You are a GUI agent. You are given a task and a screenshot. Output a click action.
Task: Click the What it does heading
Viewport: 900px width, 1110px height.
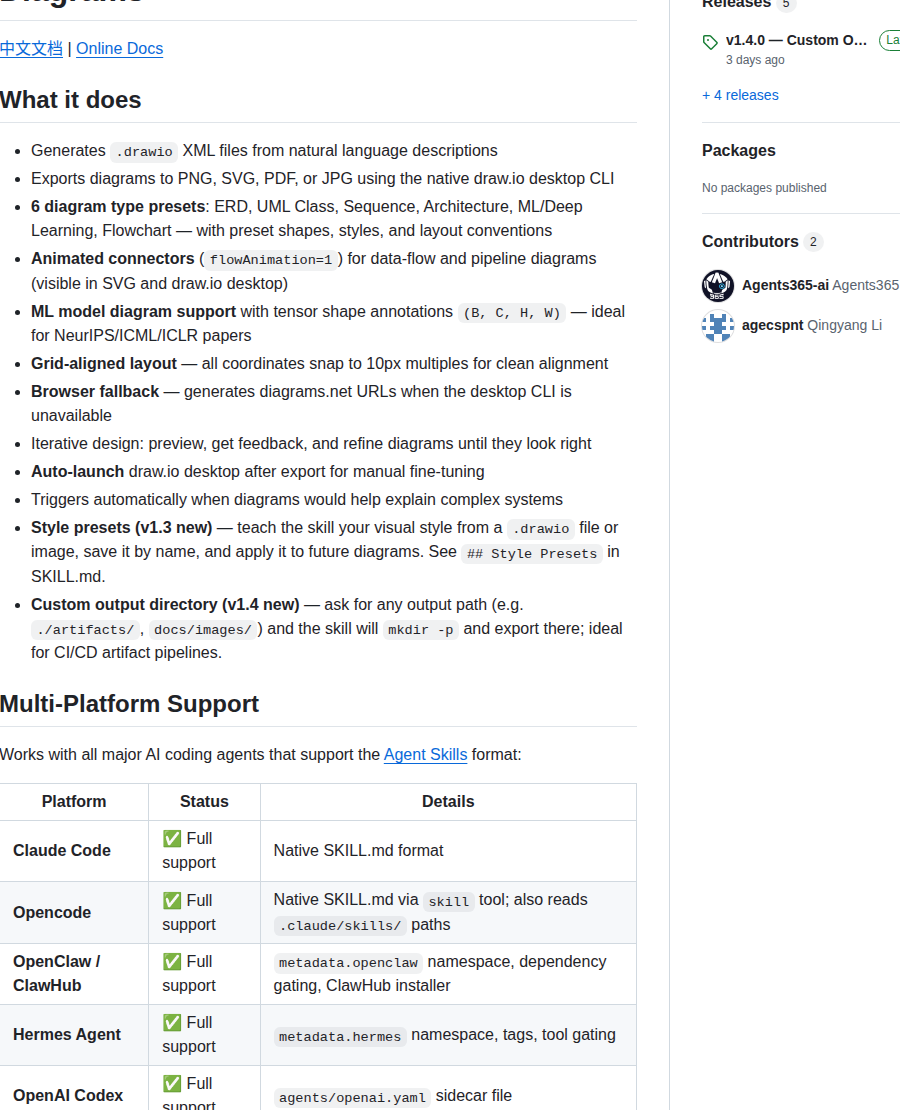(71, 100)
